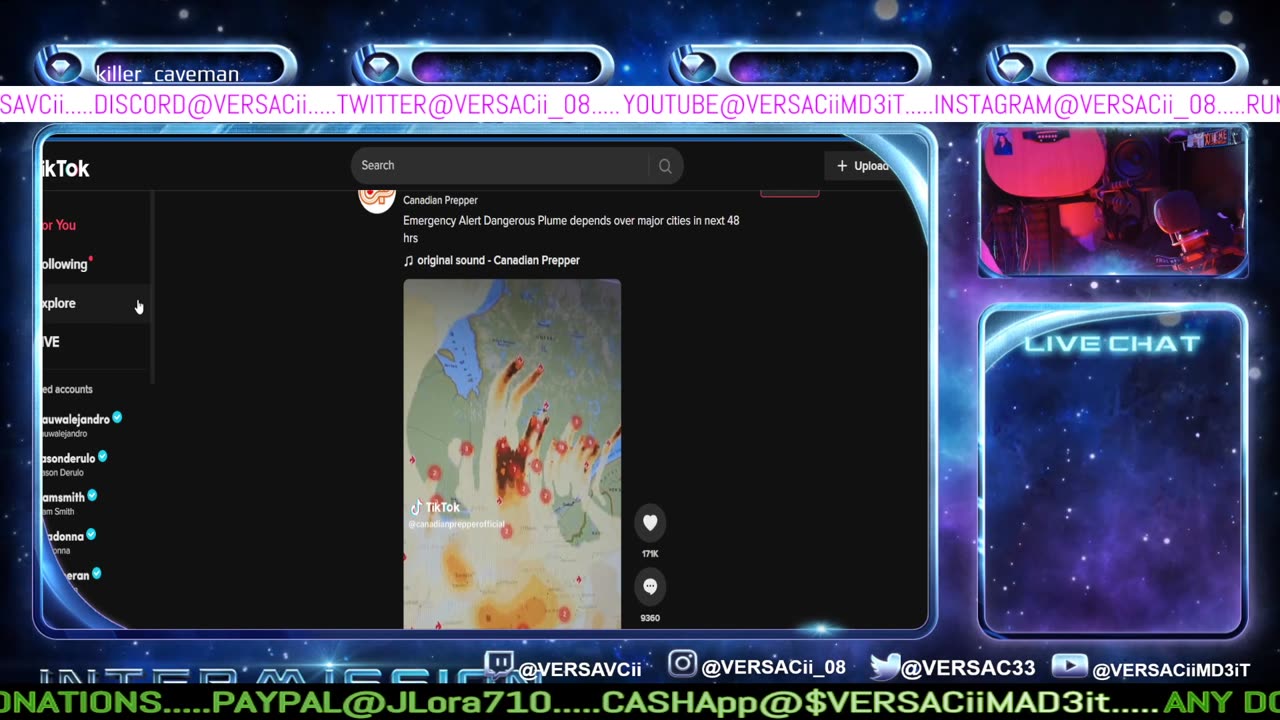
Task: Click the Twitch icon in footer
Action: coord(499,665)
